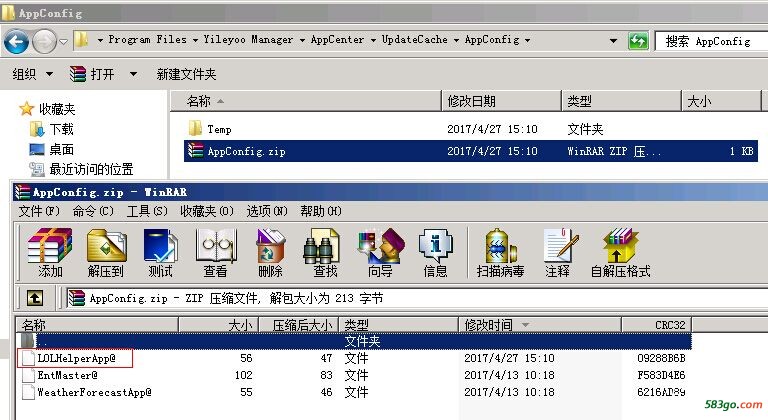Sort WinRAR list by CRC32 column

656,325
